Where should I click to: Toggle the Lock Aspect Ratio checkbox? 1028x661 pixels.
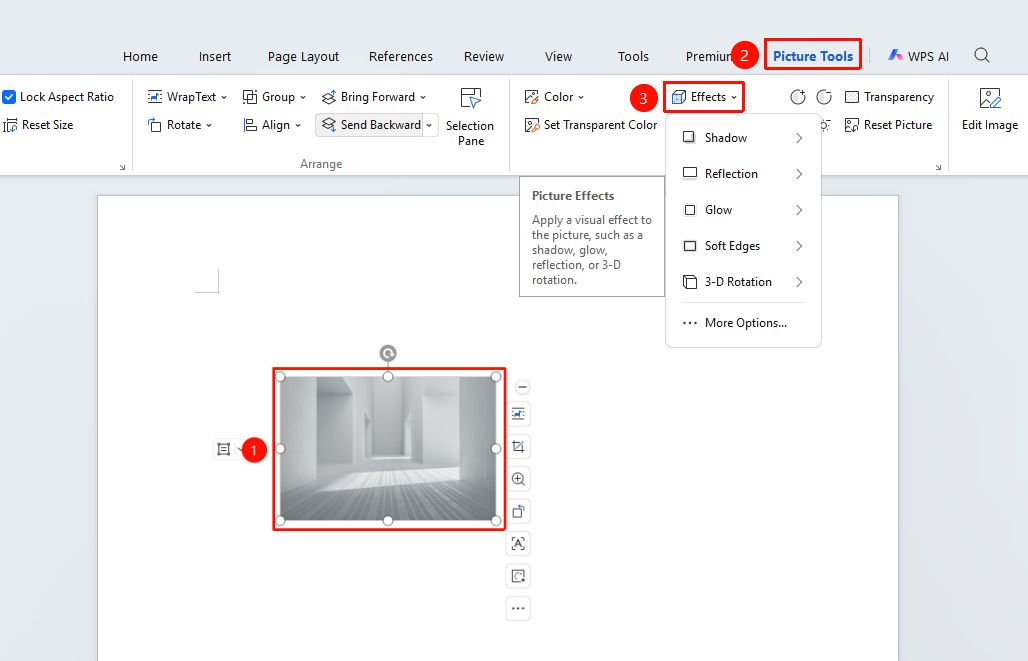[9, 97]
